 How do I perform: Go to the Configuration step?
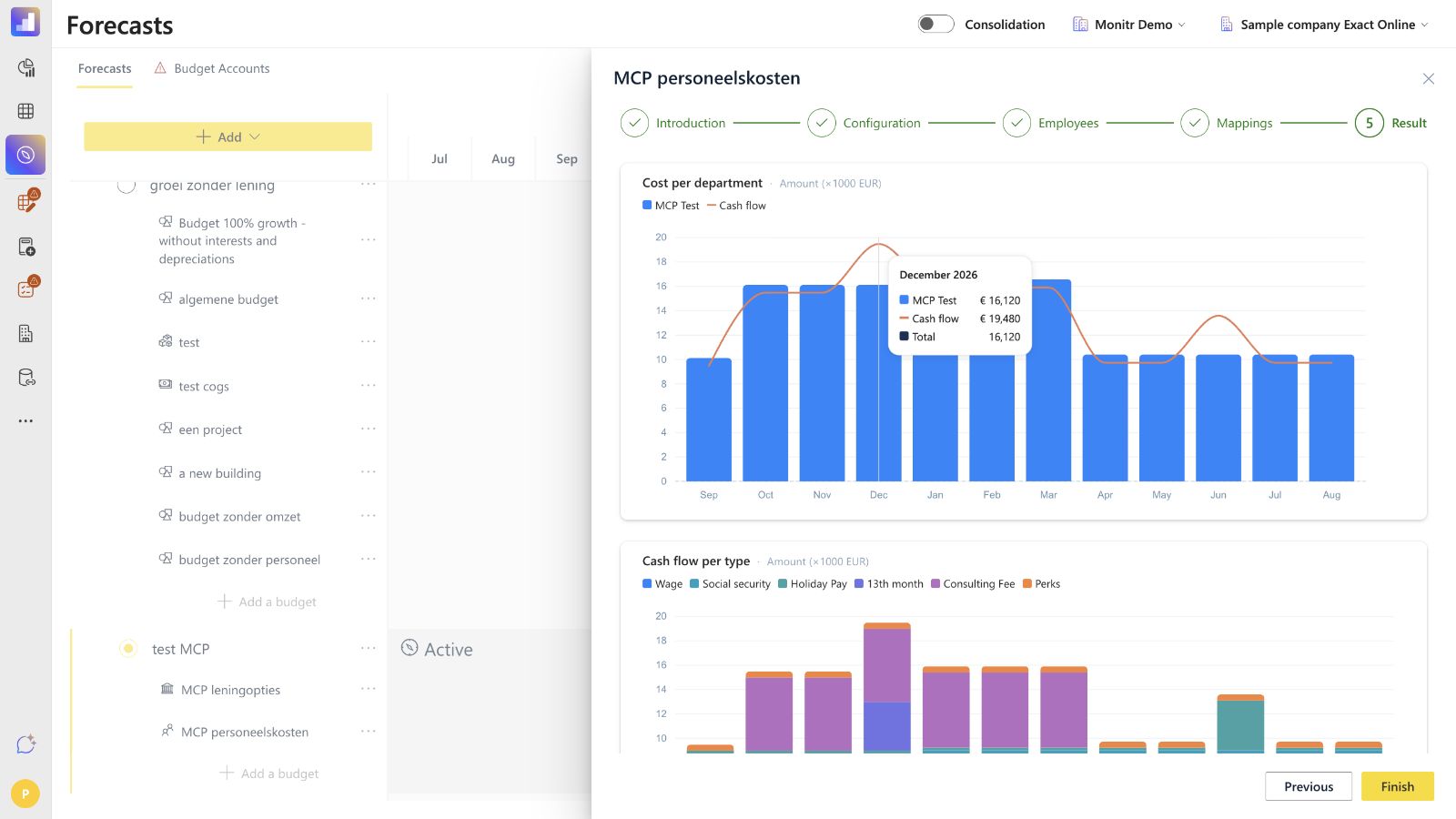(864, 123)
